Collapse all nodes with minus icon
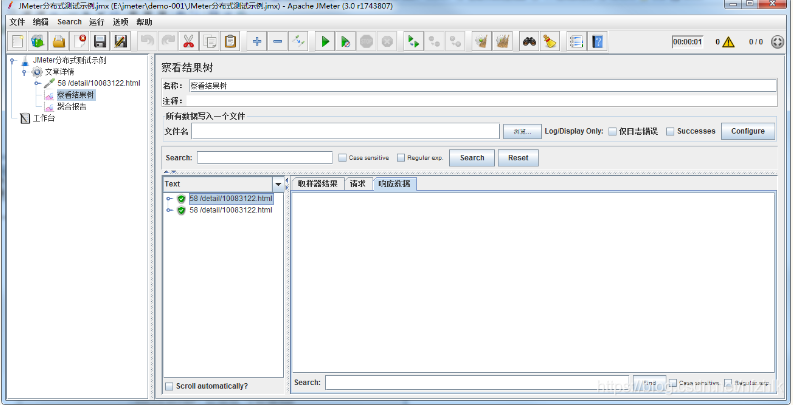 [x=278, y=41]
